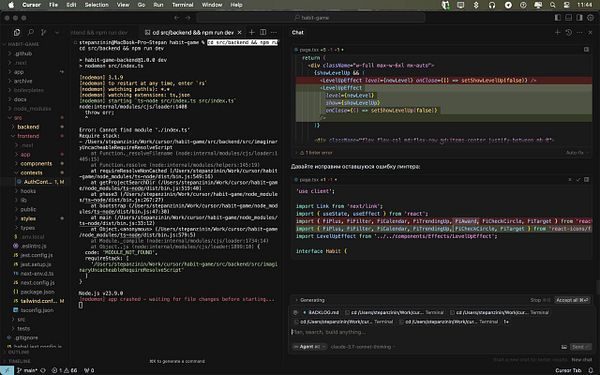
Task: Collapse the frontend folder
Action: click(x=28, y=136)
